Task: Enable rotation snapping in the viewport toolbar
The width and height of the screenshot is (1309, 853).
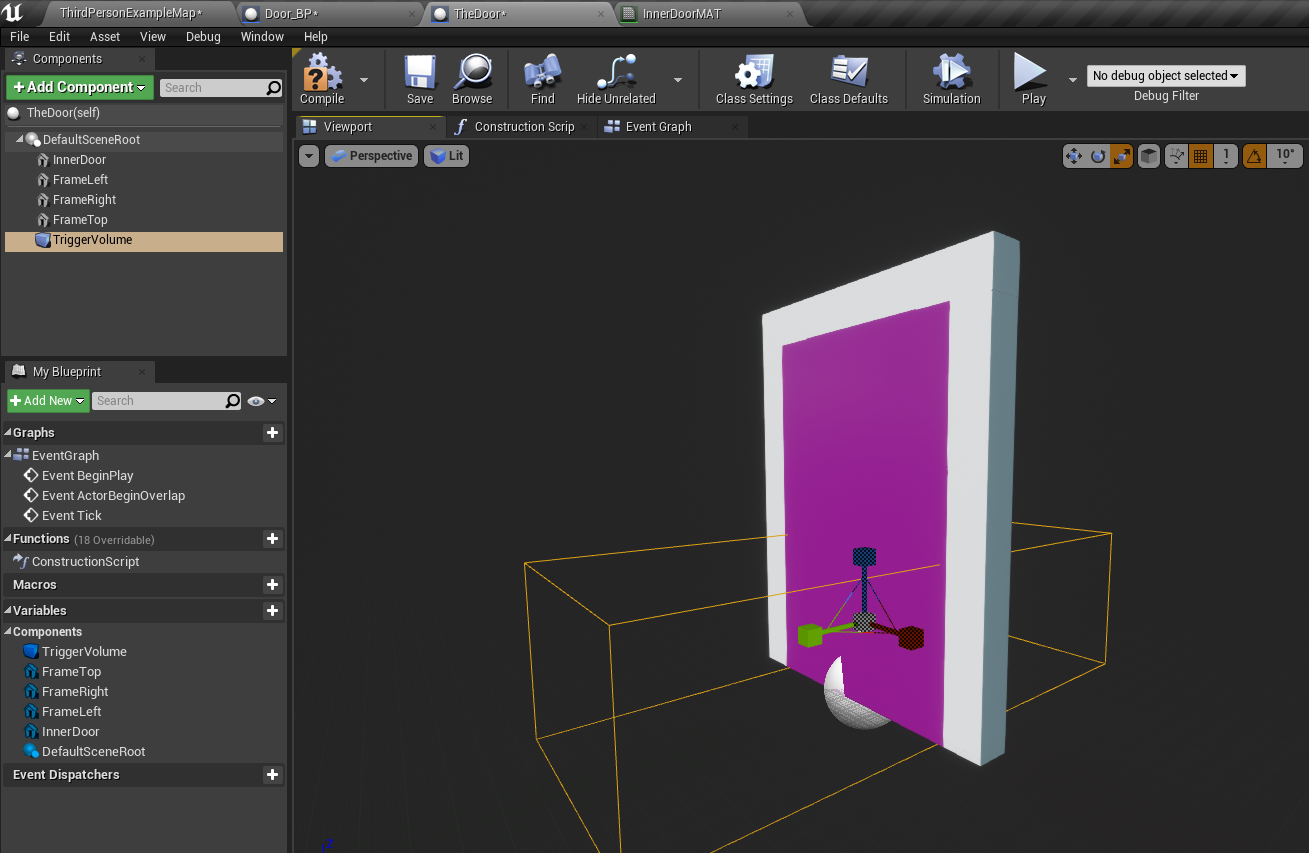Action: (x=1254, y=156)
